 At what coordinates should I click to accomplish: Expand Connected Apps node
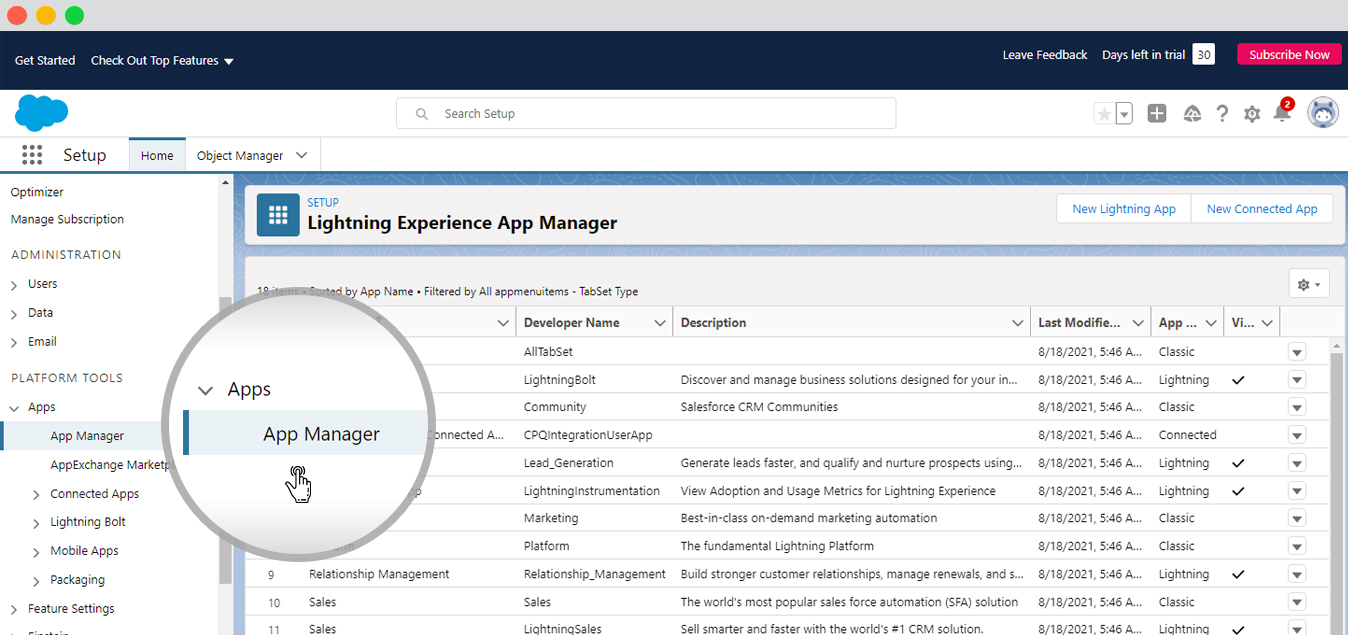coord(36,494)
